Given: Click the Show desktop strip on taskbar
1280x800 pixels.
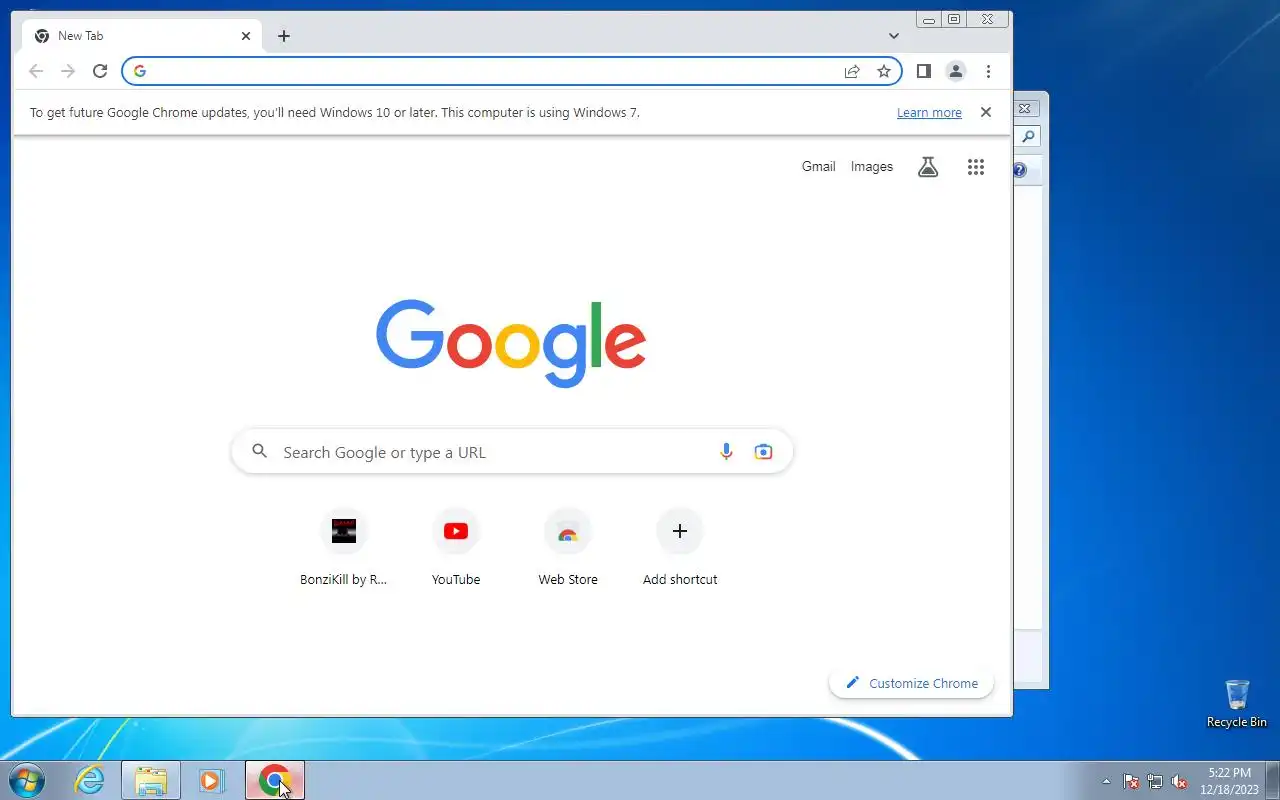Looking at the screenshot, I should [1272, 780].
